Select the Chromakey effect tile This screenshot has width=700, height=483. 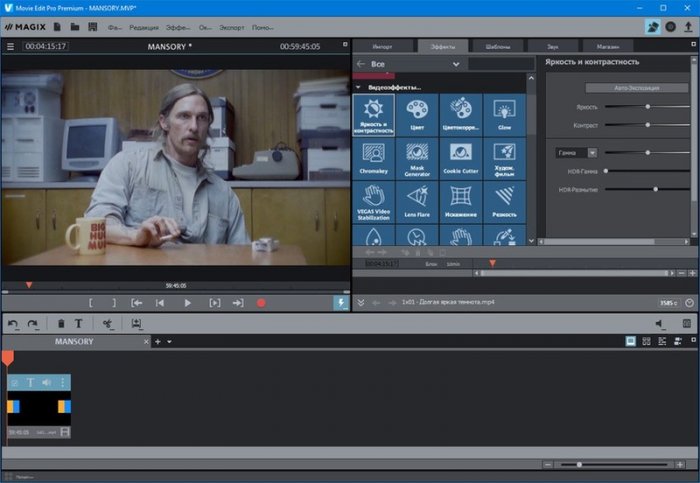pyautogui.click(x=374, y=158)
